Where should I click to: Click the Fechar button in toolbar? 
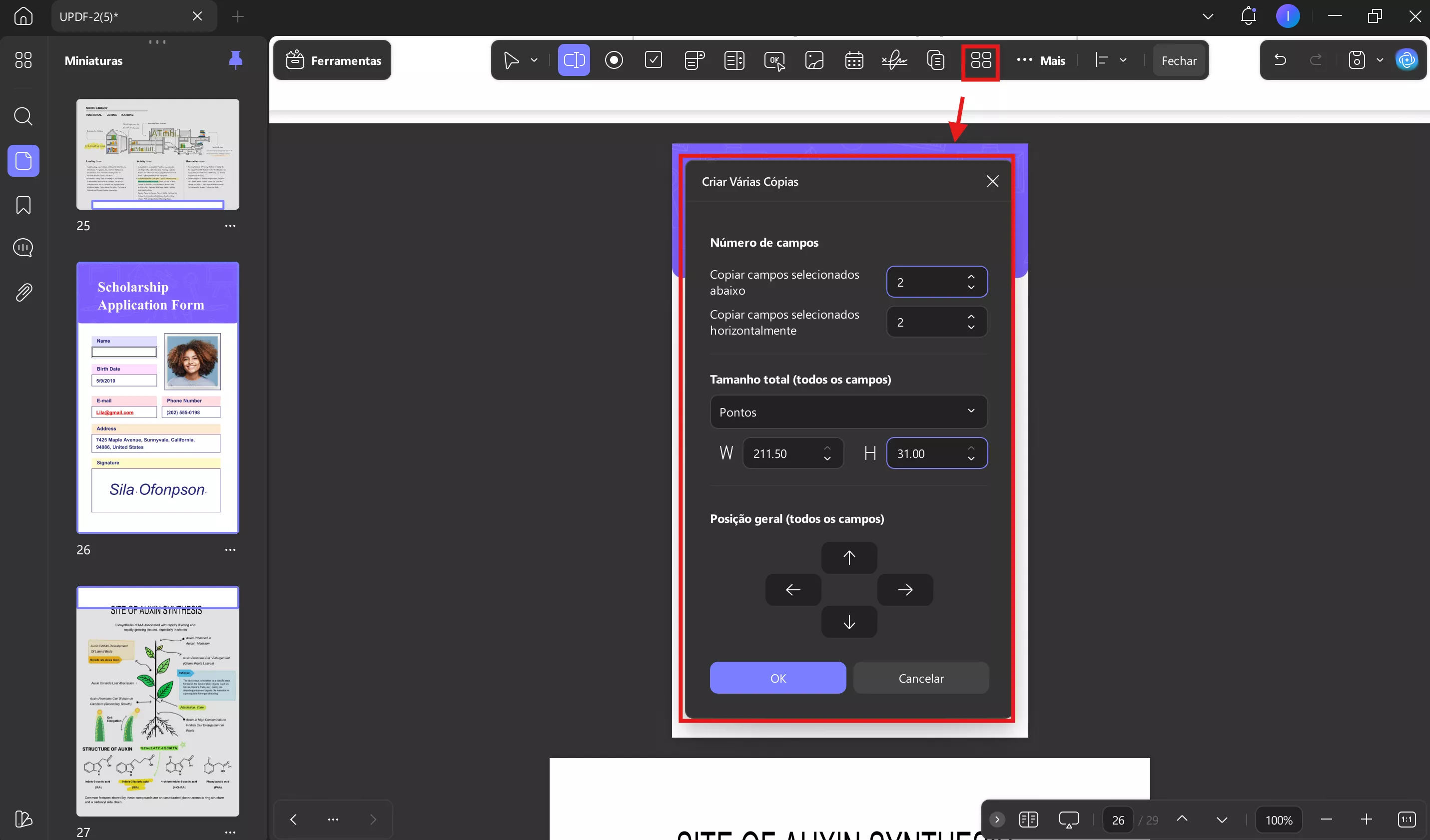tap(1179, 60)
